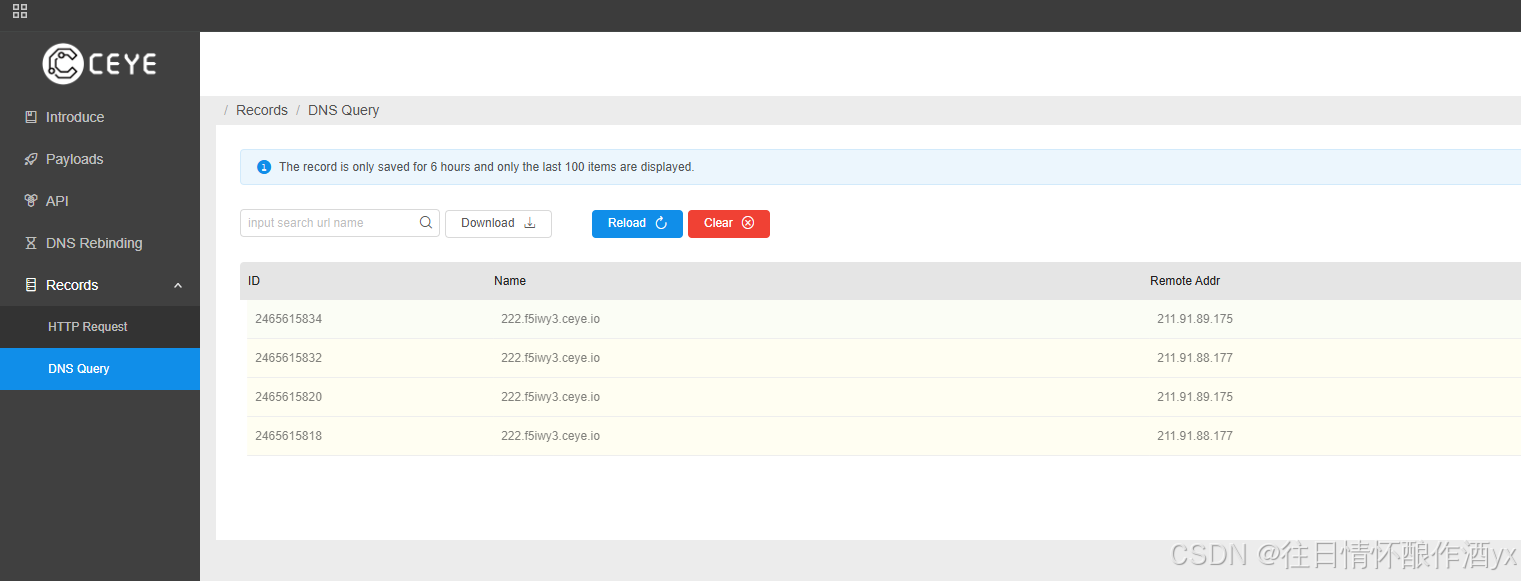Click Records in the breadcrumb
This screenshot has width=1521, height=581.
[262, 110]
